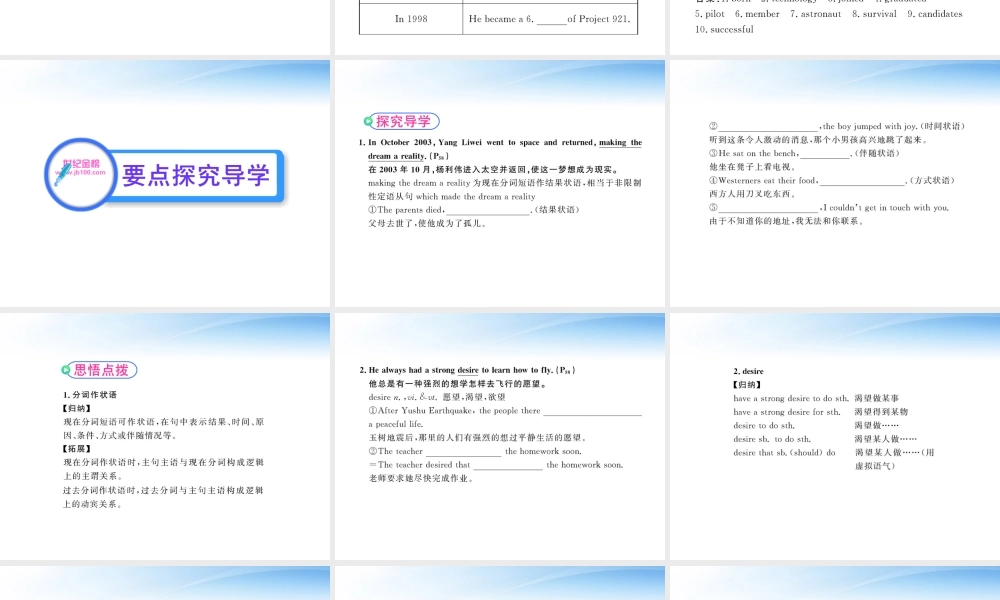Click the underlined phrase 'dream a reality.'

[397, 156]
